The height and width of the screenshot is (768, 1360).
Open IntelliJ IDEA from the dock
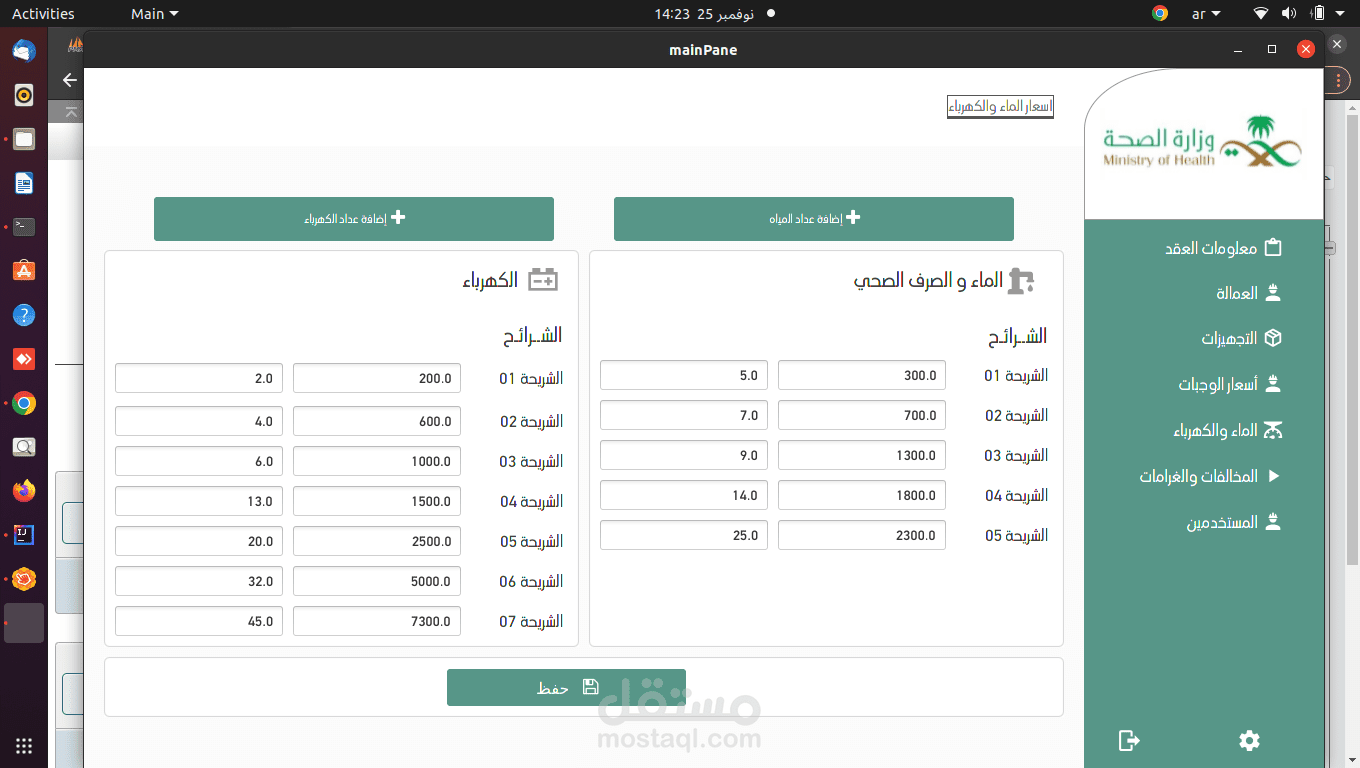click(24, 535)
